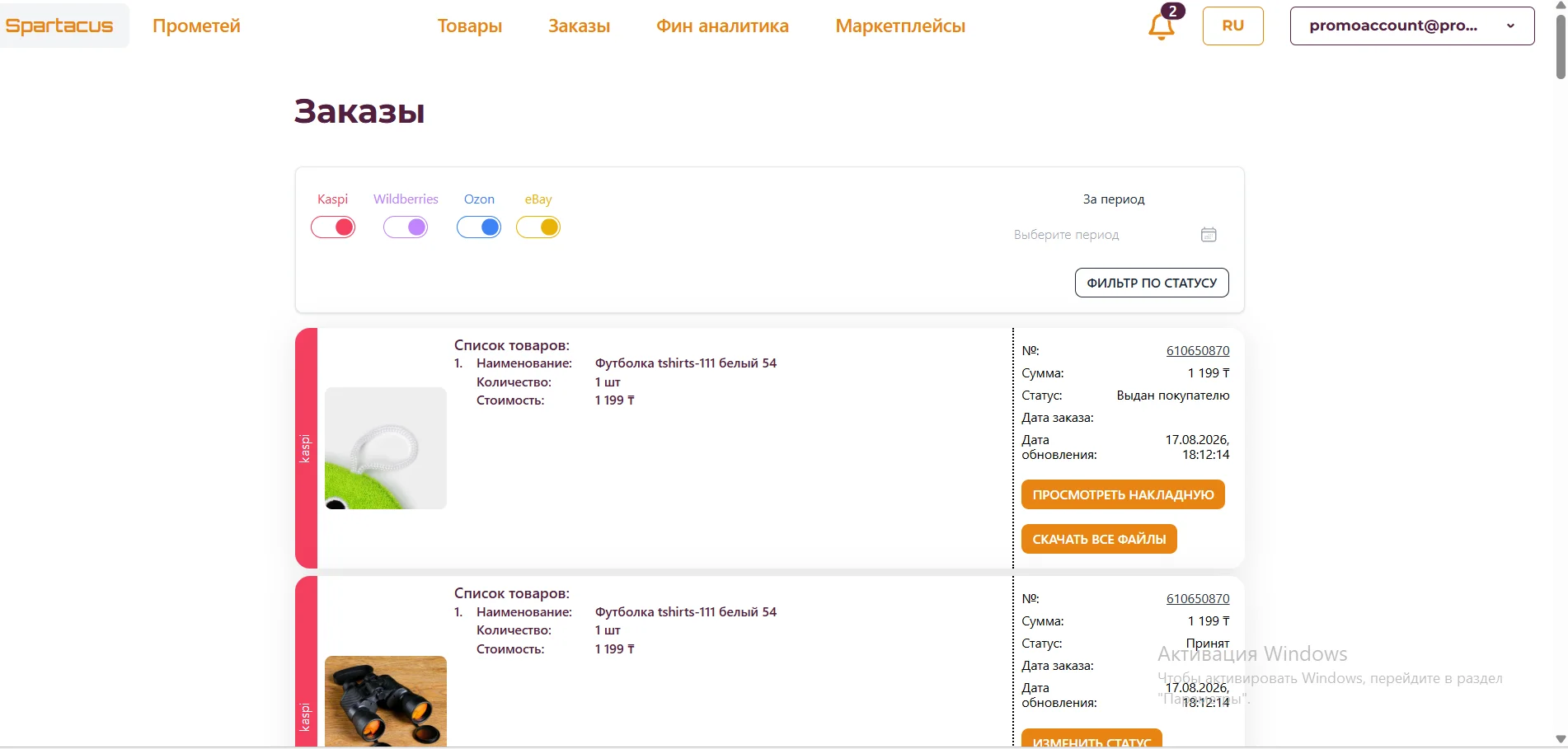Toggle the Wildberries marketplace switch
This screenshot has width=1568, height=749.
click(x=406, y=227)
